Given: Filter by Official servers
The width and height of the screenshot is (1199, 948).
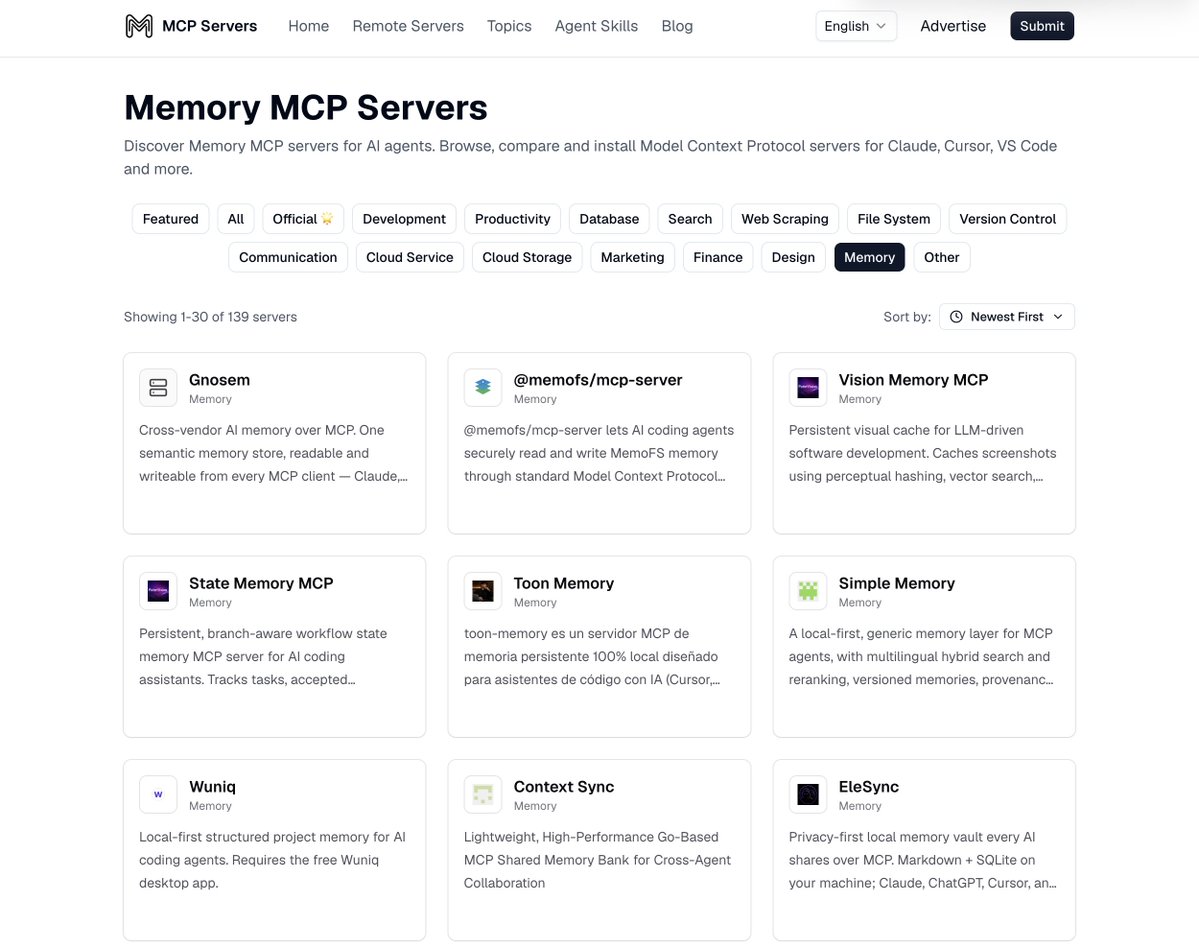Looking at the screenshot, I should pos(303,219).
